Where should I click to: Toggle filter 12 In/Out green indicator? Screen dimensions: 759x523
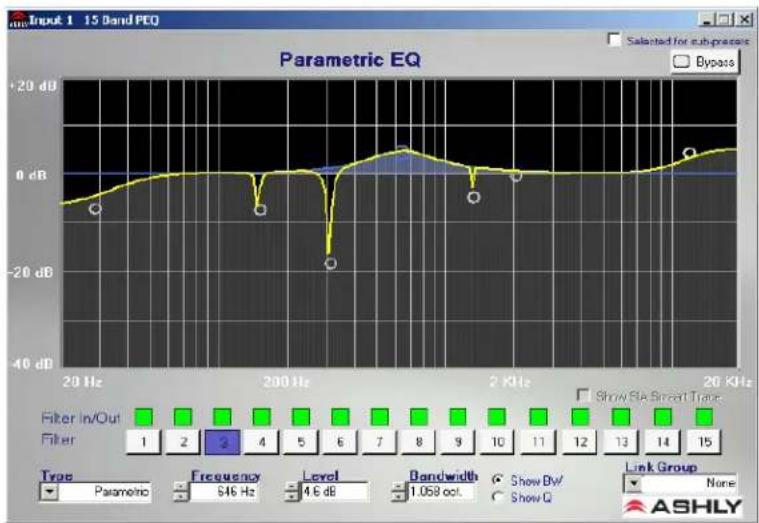click(580, 416)
